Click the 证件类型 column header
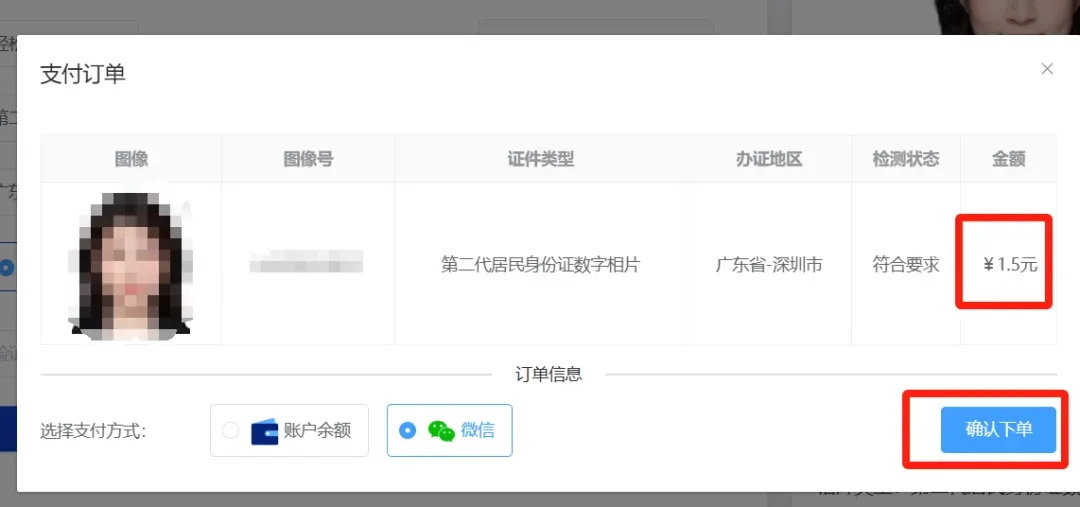The width and height of the screenshot is (1080, 507). (x=541, y=159)
